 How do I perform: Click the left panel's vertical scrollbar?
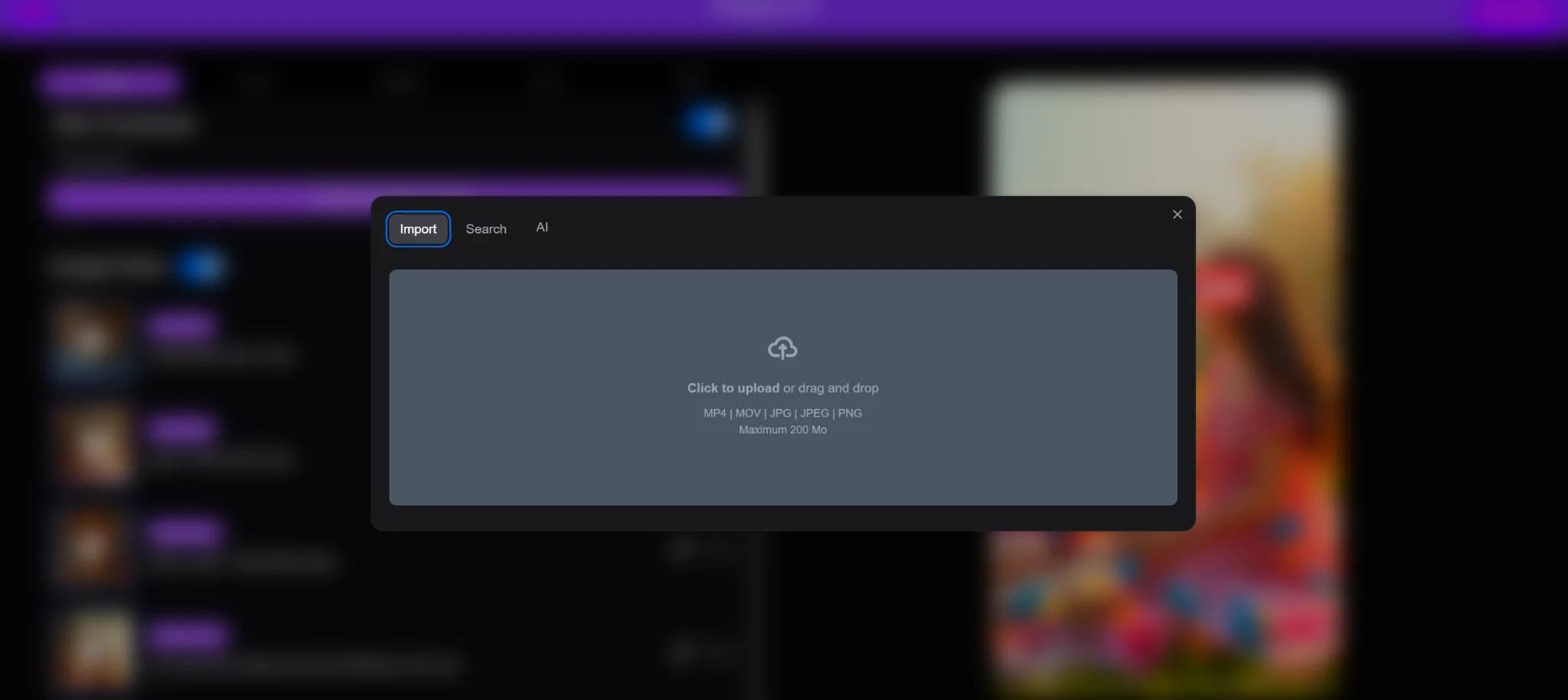(x=756, y=146)
